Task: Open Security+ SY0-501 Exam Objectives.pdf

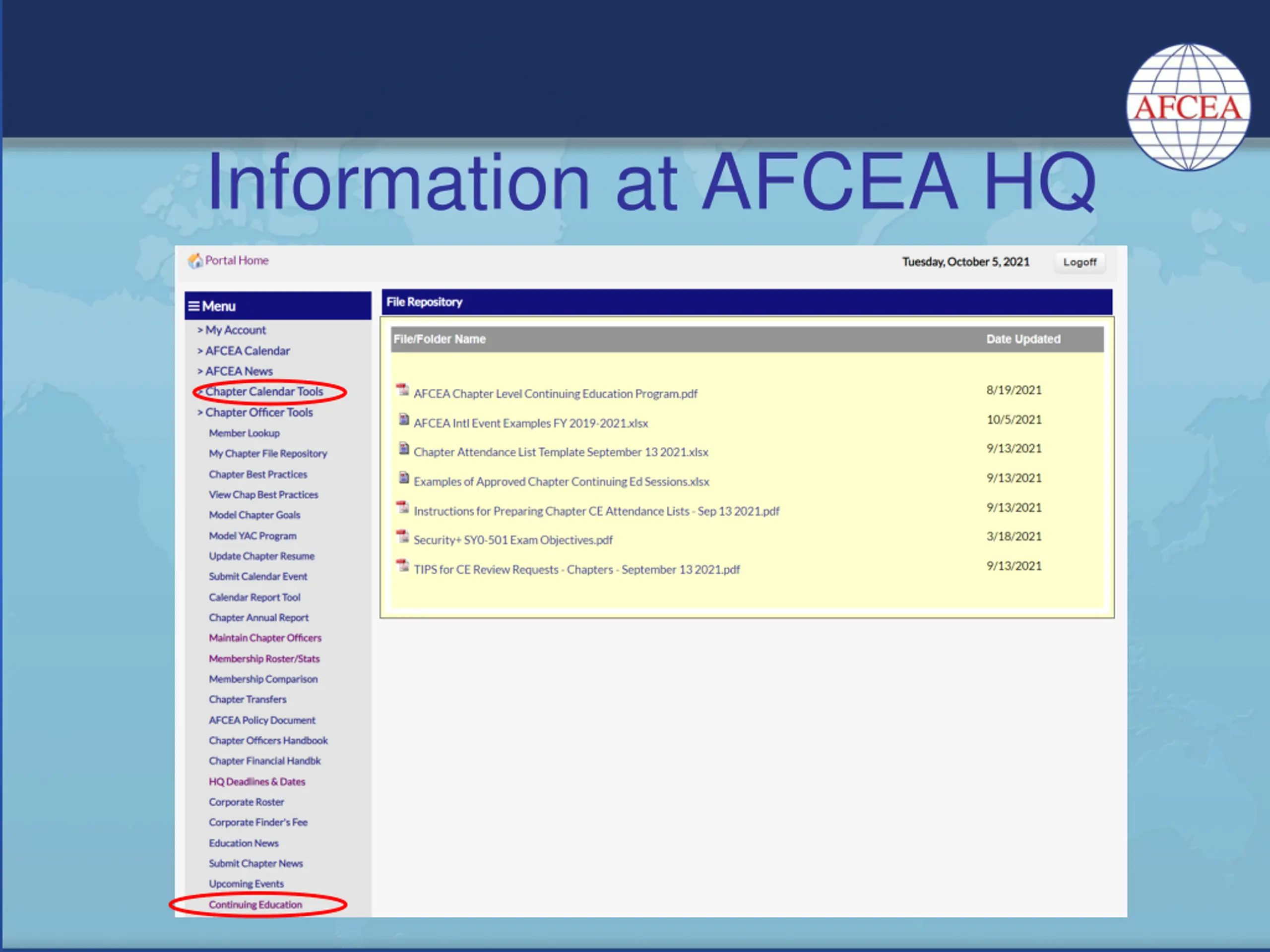Action: 512,540
